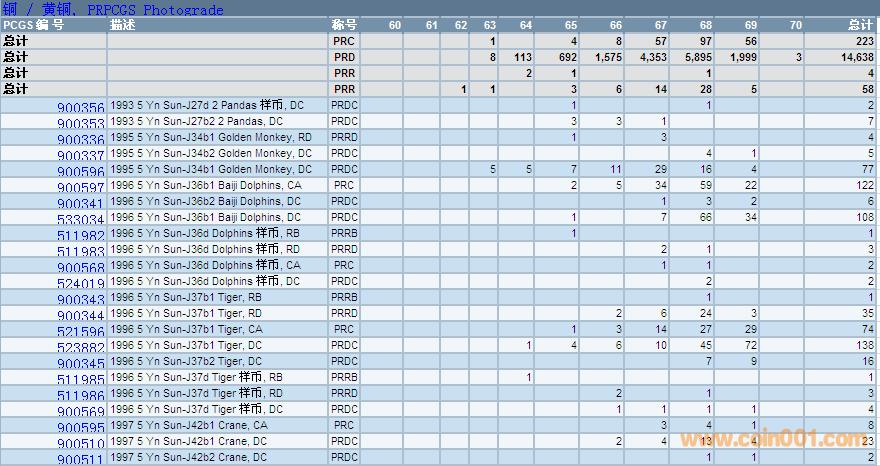Click PCGS number 900510 Crane link
The image size is (880, 466).
pyautogui.click(x=81, y=444)
